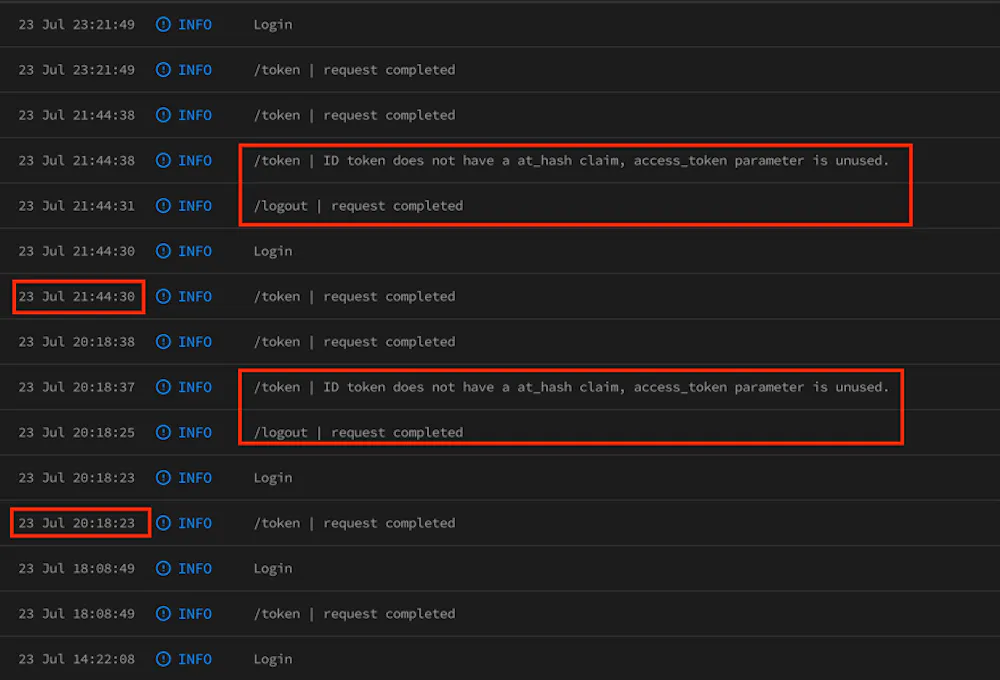Click the info icon on the 21:44:30 /token request completed row
The height and width of the screenshot is (680, 1000).
pyautogui.click(x=163, y=296)
